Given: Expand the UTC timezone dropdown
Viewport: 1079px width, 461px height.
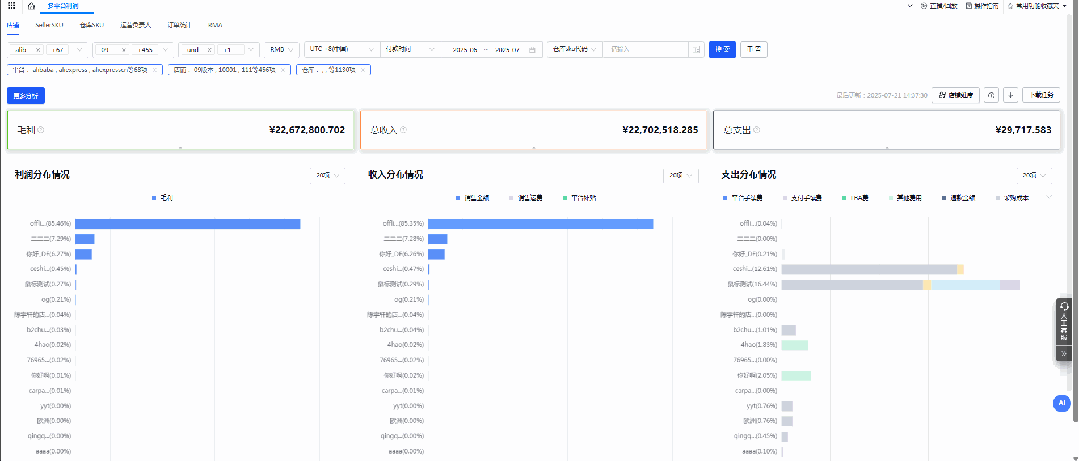Looking at the screenshot, I should [341, 50].
